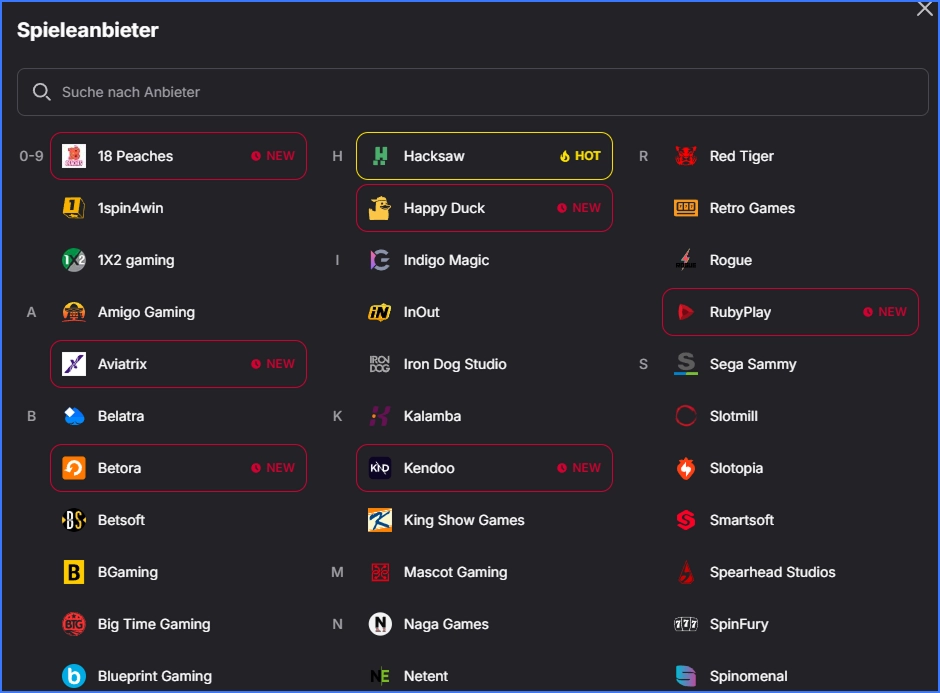
Task: Click the Slotmill circle logo
Action: point(686,416)
